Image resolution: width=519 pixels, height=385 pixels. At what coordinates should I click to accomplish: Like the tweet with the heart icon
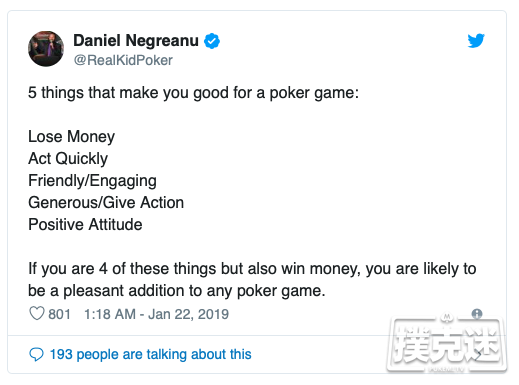pos(37,314)
